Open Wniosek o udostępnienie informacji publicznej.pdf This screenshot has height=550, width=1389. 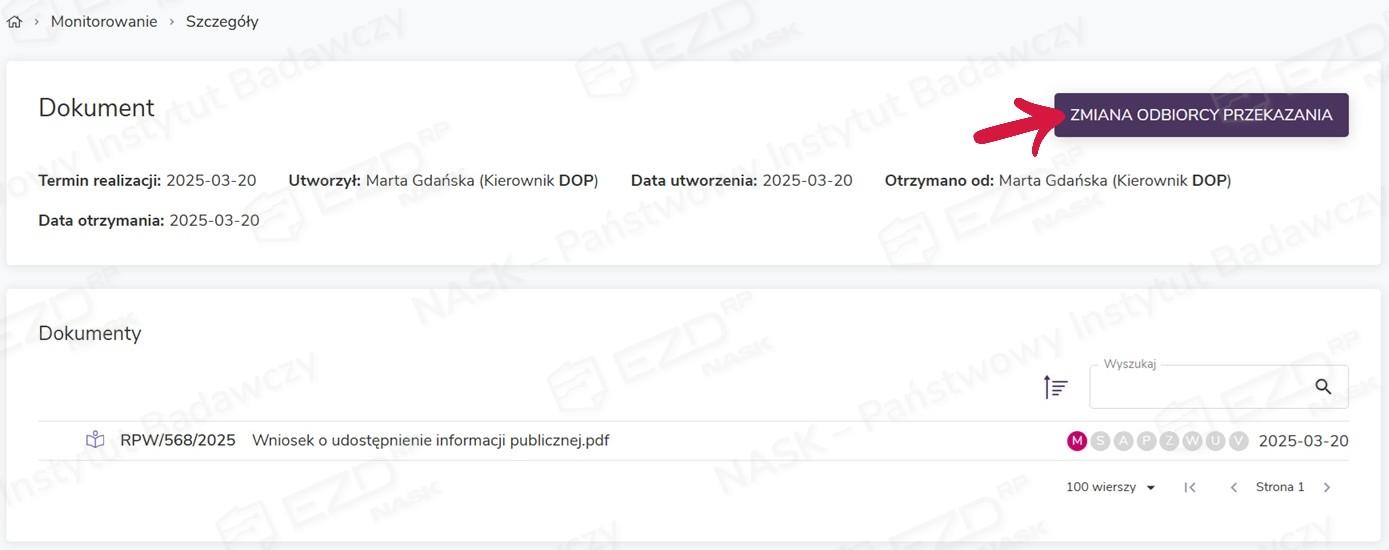[x=430, y=440]
